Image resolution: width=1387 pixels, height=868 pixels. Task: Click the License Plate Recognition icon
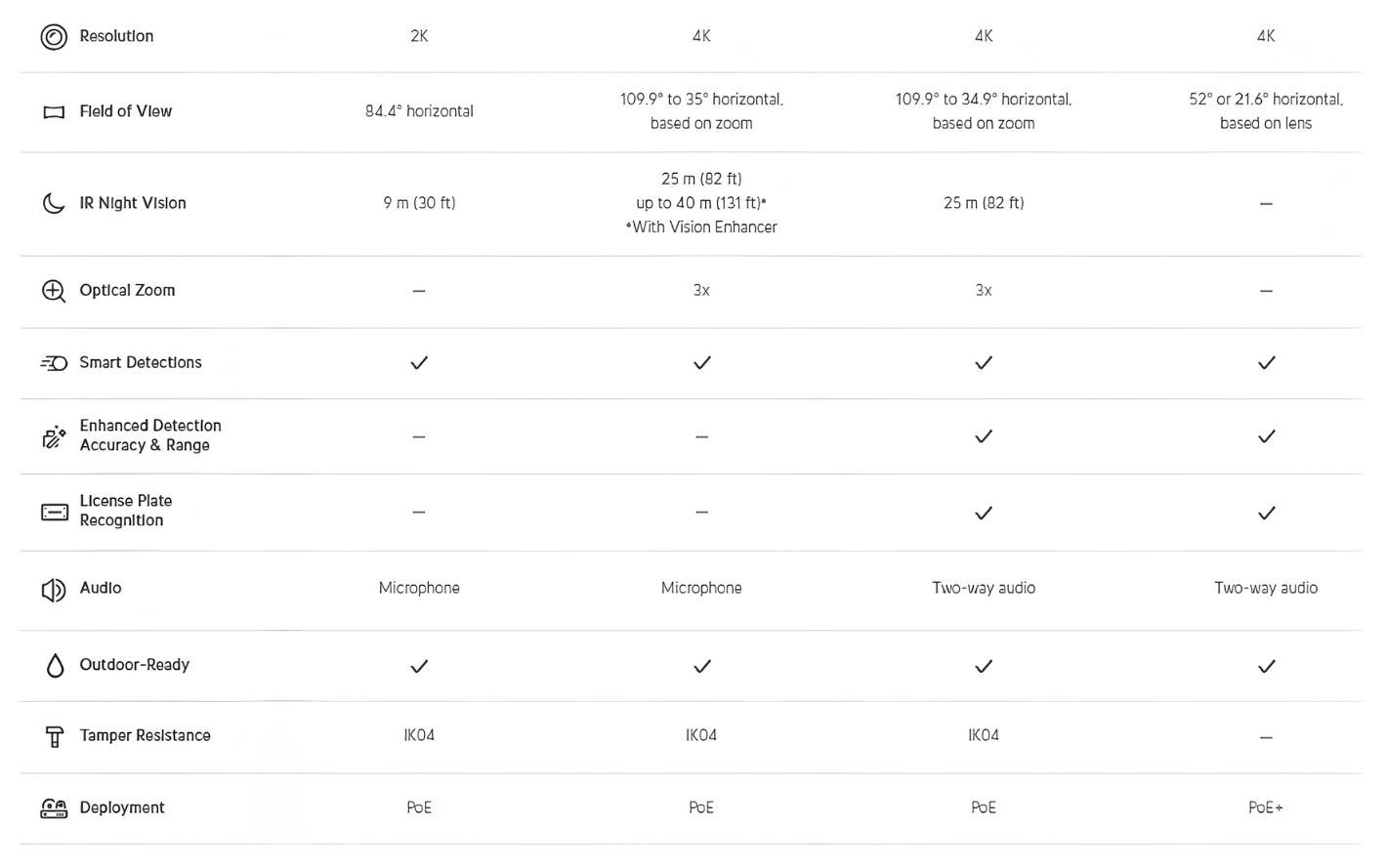click(54, 512)
